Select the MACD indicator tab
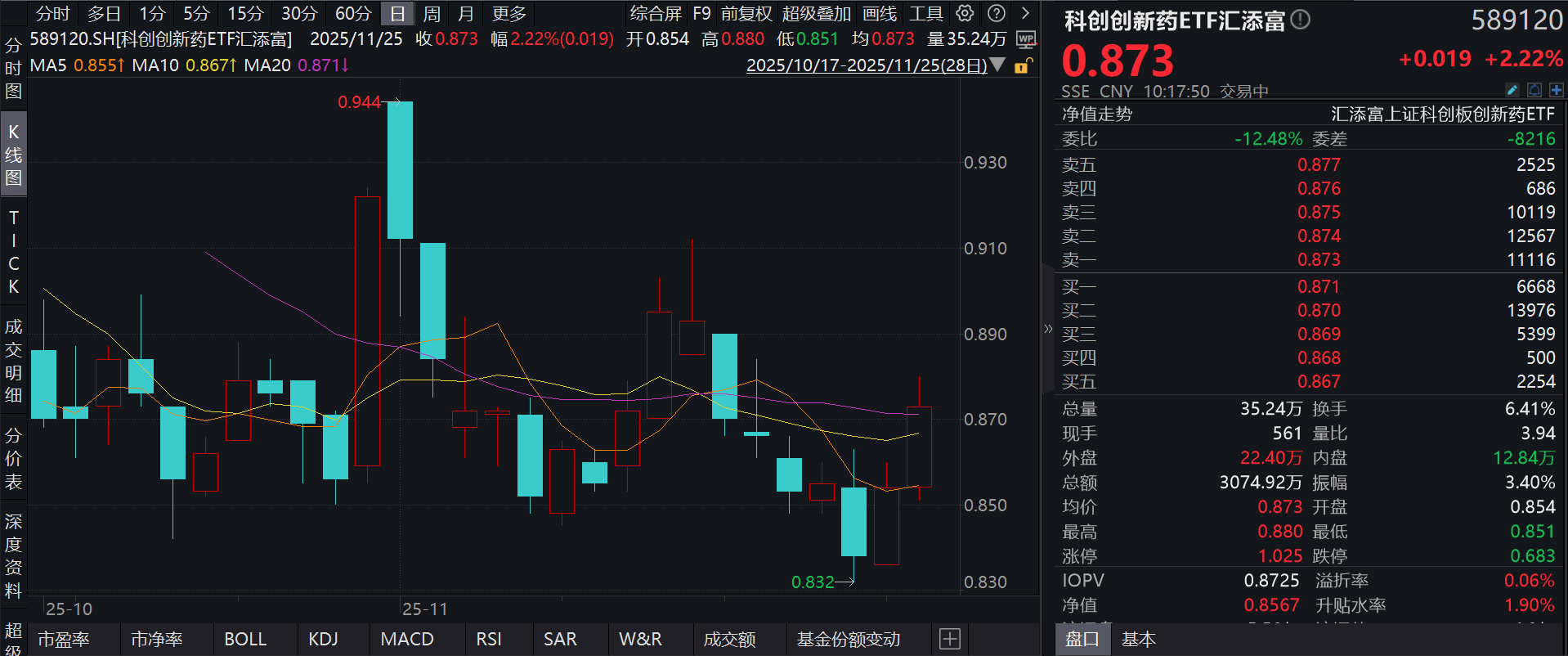Image resolution: width=1568 pixels, height=656 pixels. [407, 639]
